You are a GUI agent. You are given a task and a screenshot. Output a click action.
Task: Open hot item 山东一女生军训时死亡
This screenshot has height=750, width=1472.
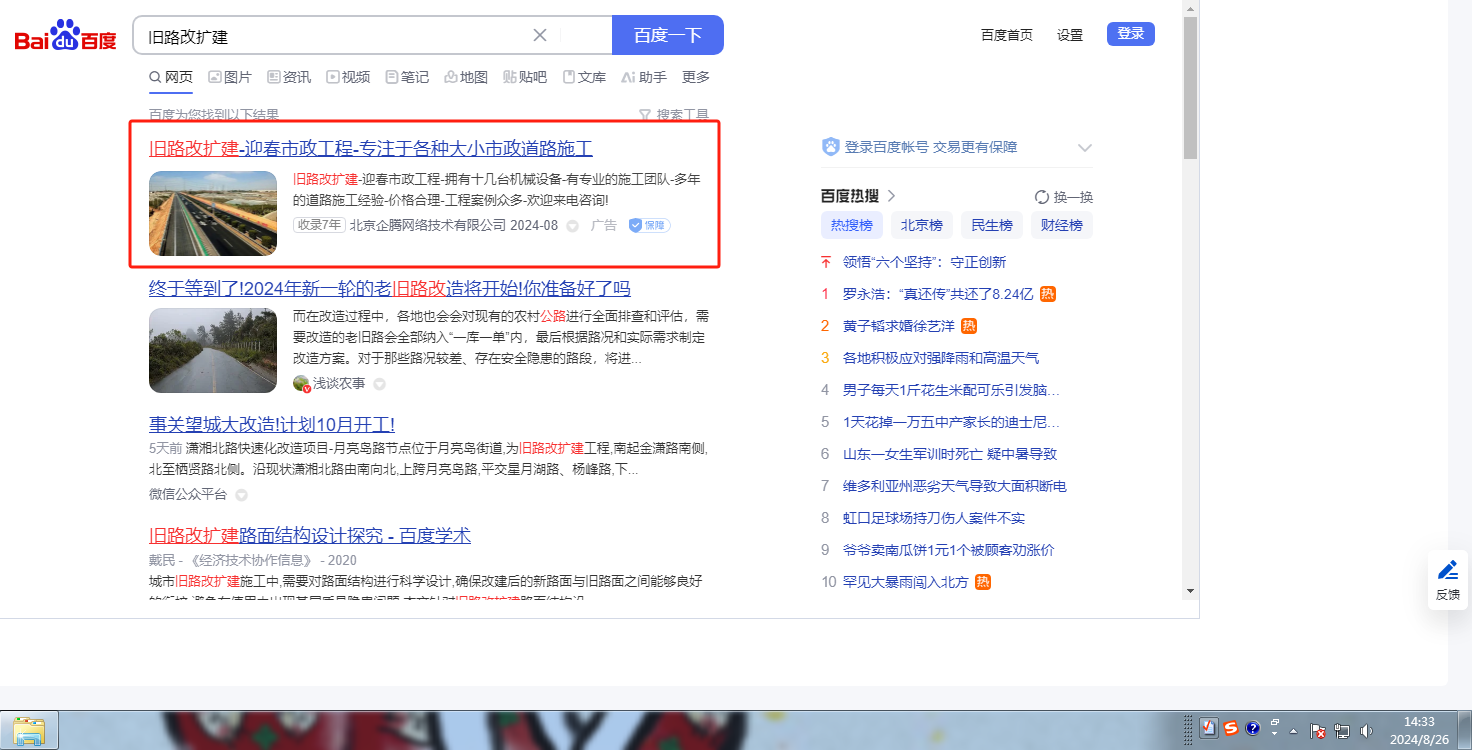950,454
